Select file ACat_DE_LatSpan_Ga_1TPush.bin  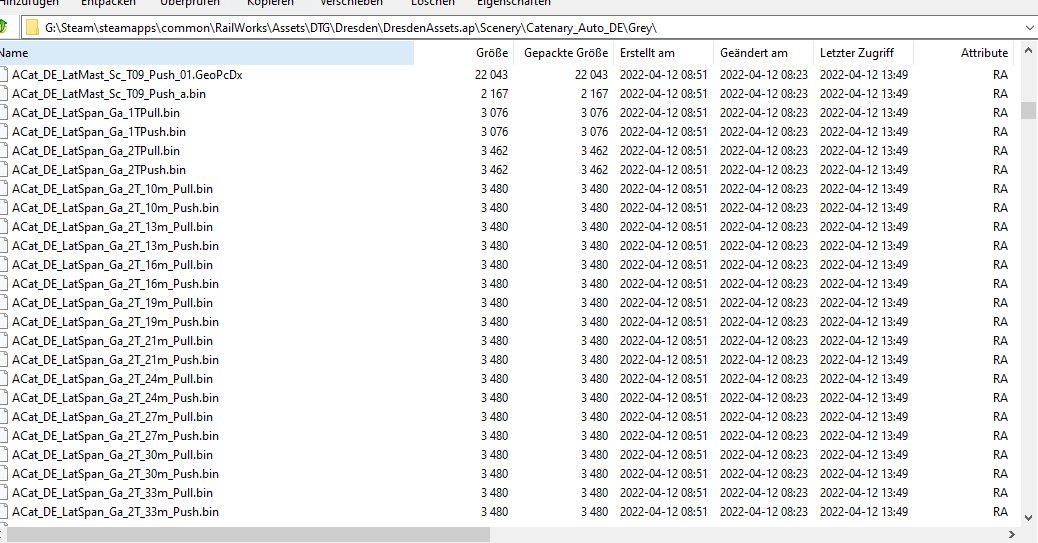[x=99, y=132]
